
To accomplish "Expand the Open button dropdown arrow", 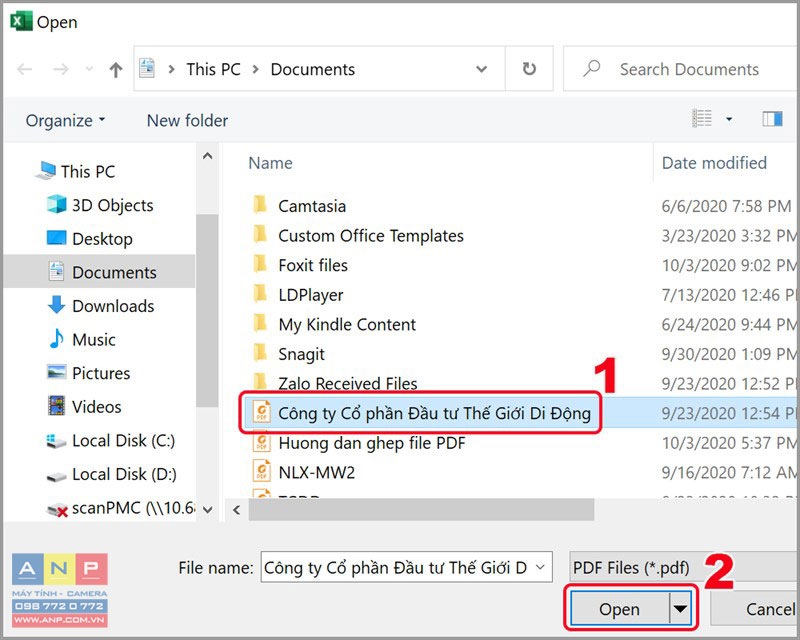I will pyautogui.click(x=680, y=608).
